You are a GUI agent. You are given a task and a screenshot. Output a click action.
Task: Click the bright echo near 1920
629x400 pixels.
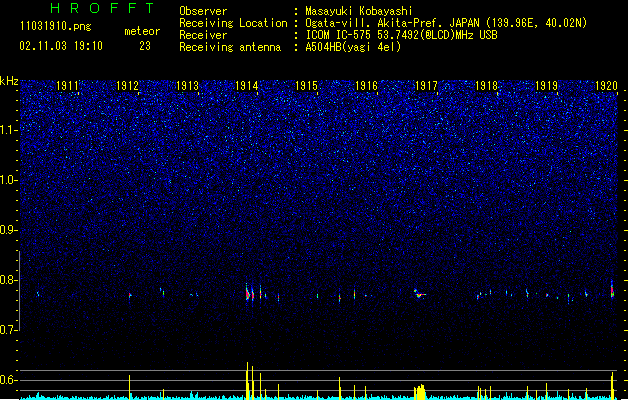tap(612, 290)
